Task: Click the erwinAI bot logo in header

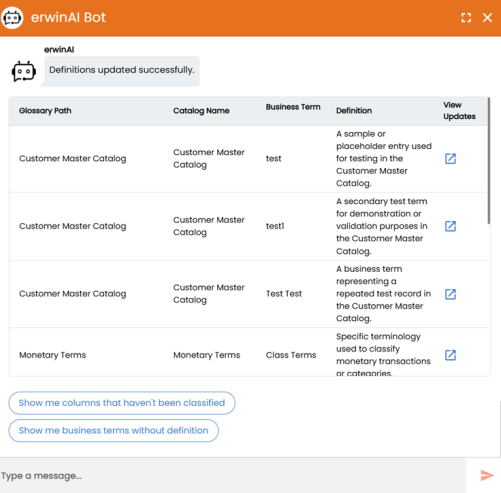Action: coord(12,17)
